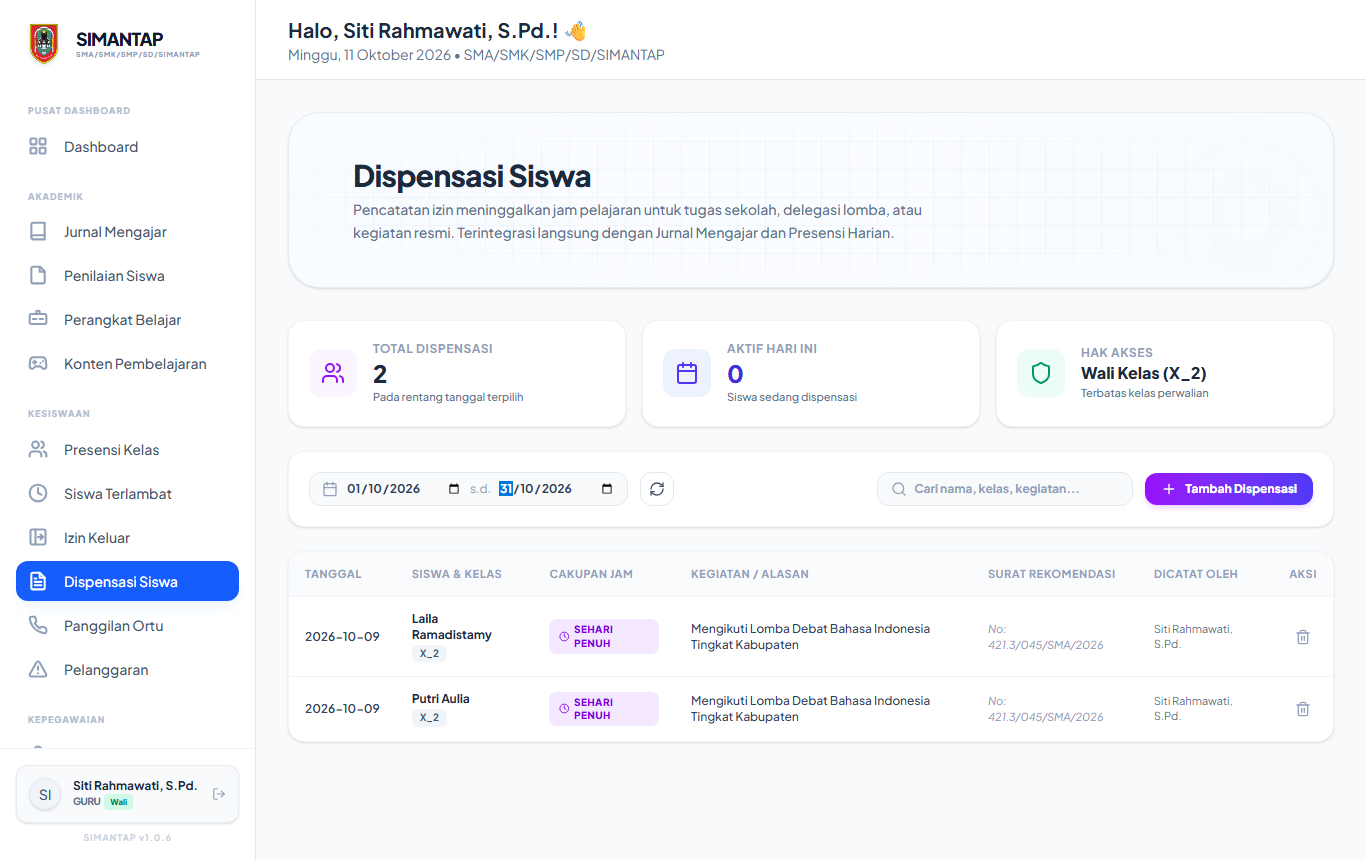Image resolution: width=1366 pixels, height=860 pixels.
Task: Click the Kegiatan / Alasan column header
Action: [750, 574]
